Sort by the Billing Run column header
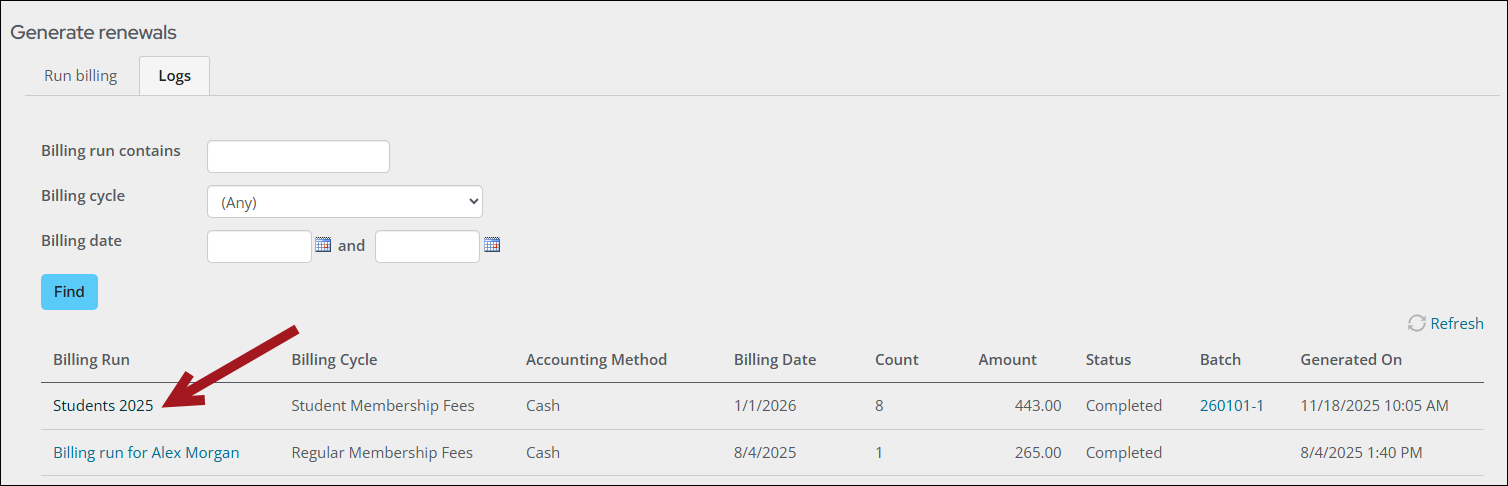The width and height of the screenshot is (1508, 486). pyautogui.click(x=91, y=360)
